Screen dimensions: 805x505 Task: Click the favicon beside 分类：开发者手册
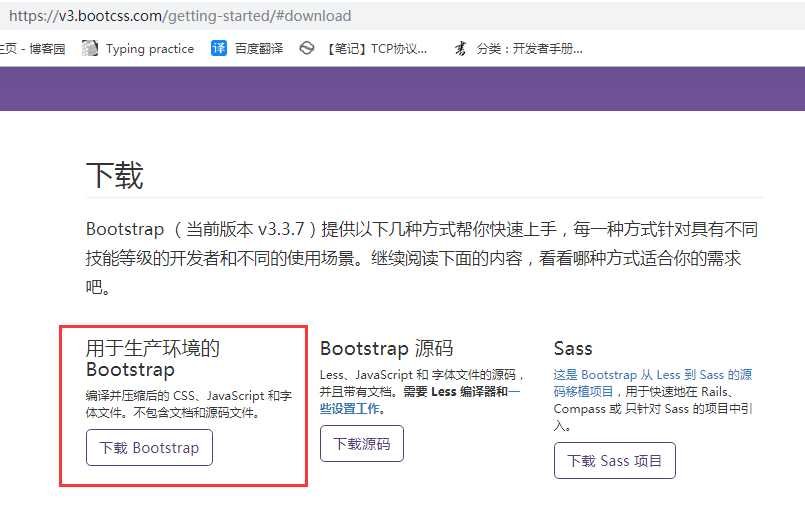(460, 48)
